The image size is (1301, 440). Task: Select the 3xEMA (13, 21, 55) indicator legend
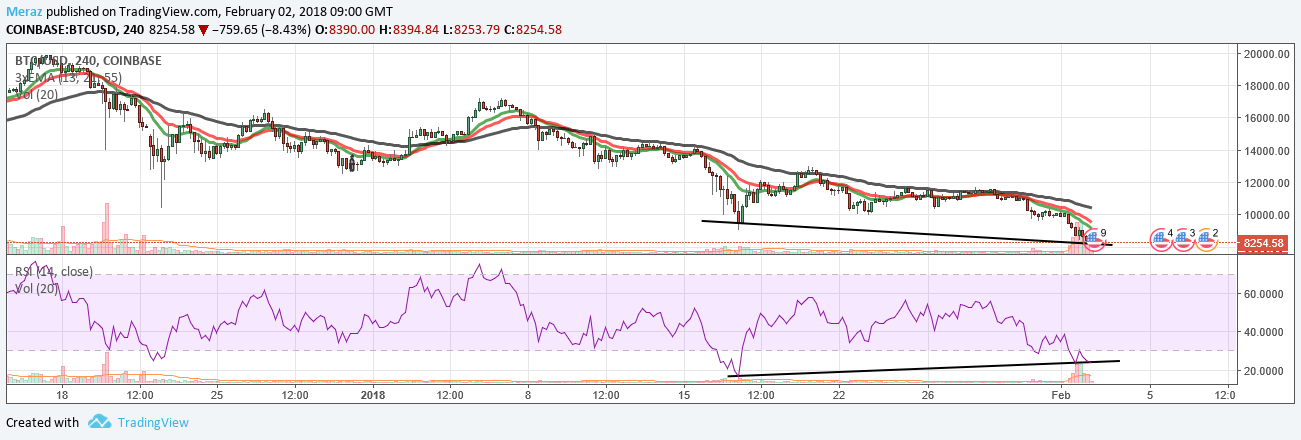66,77
